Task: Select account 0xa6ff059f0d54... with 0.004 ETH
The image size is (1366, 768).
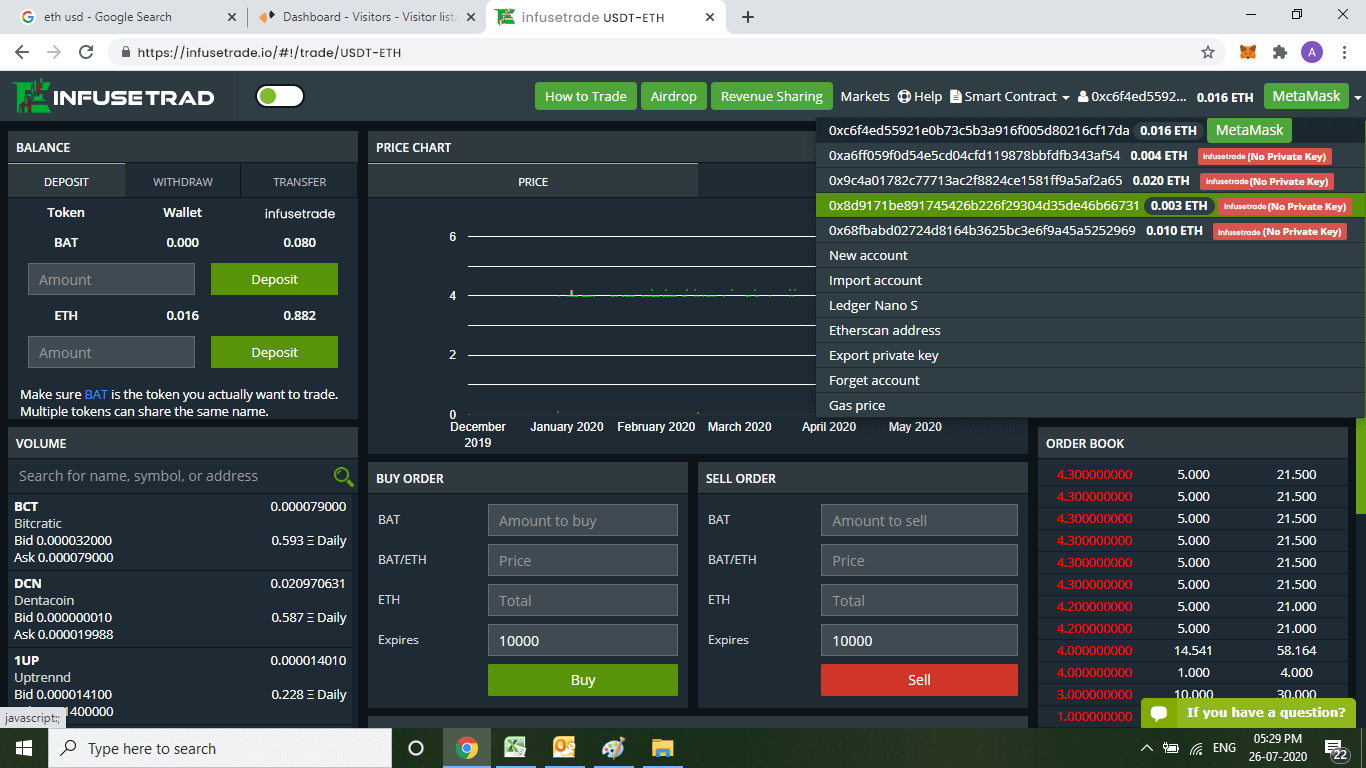Action: click(x=1090, y=156)
